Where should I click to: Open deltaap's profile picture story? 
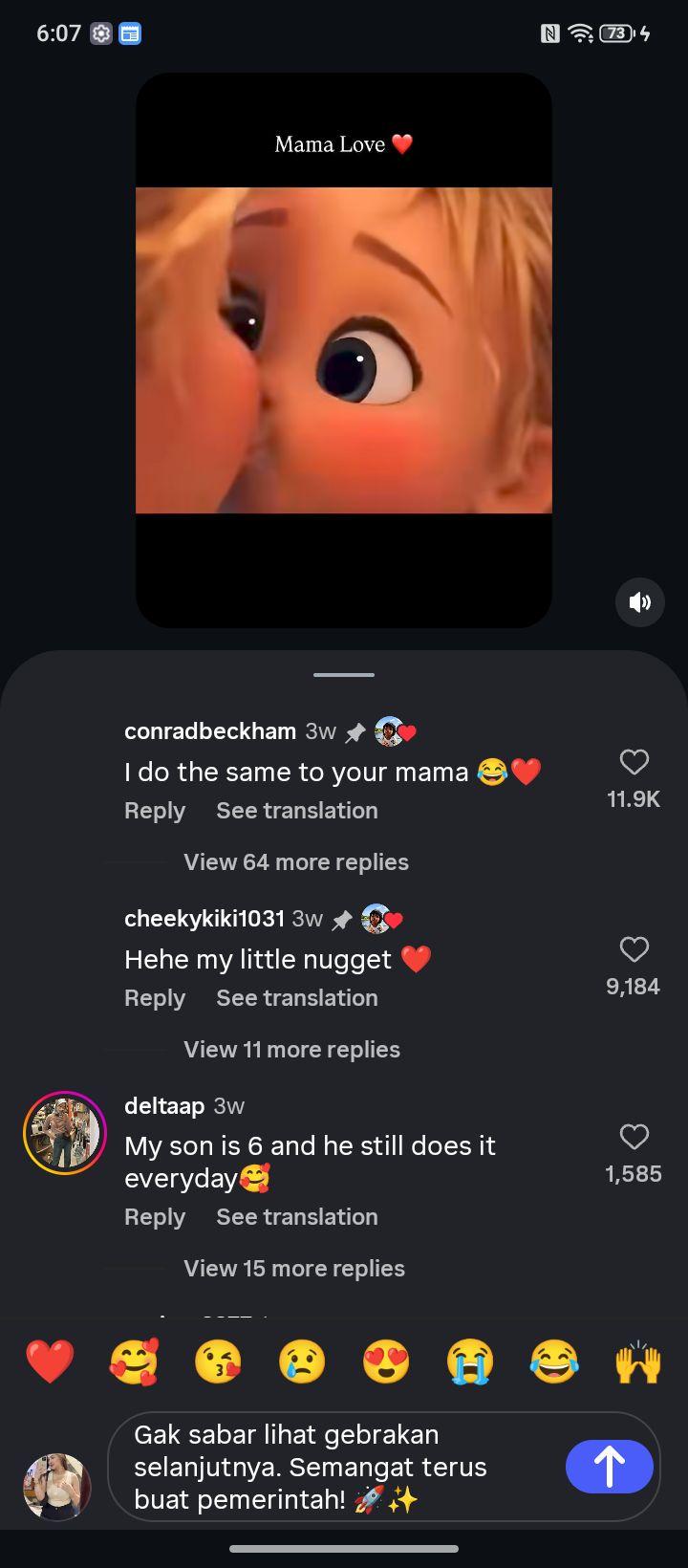coord(65,1133)
